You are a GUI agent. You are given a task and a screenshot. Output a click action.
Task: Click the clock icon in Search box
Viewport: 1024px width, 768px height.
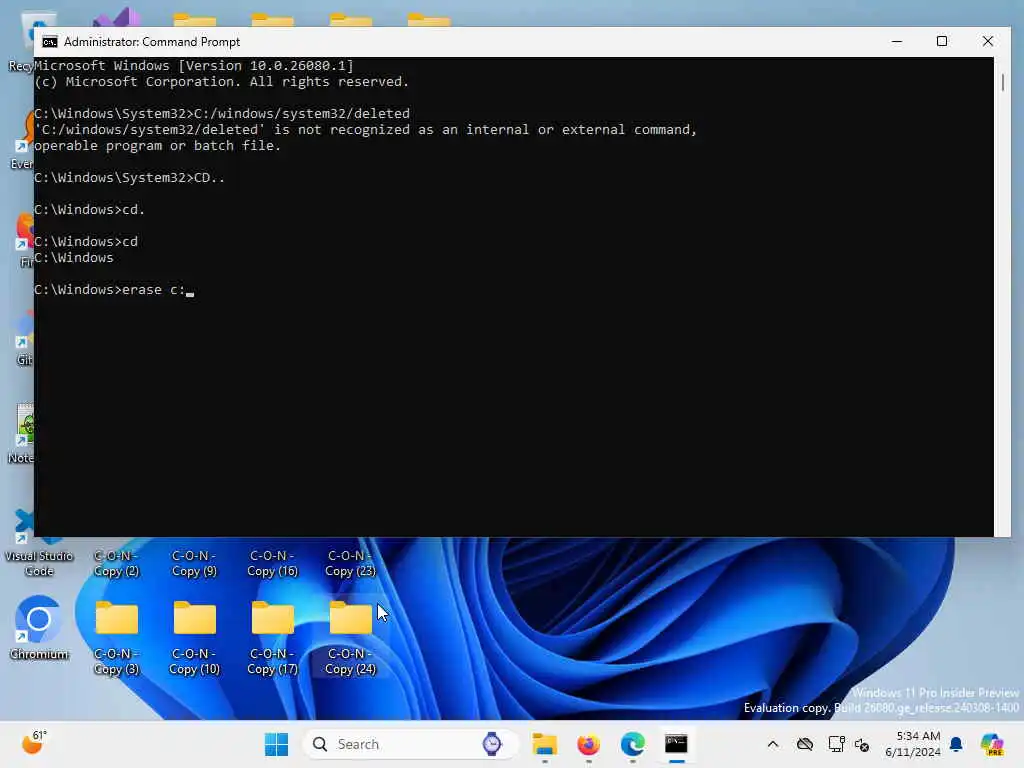(492, 744)
